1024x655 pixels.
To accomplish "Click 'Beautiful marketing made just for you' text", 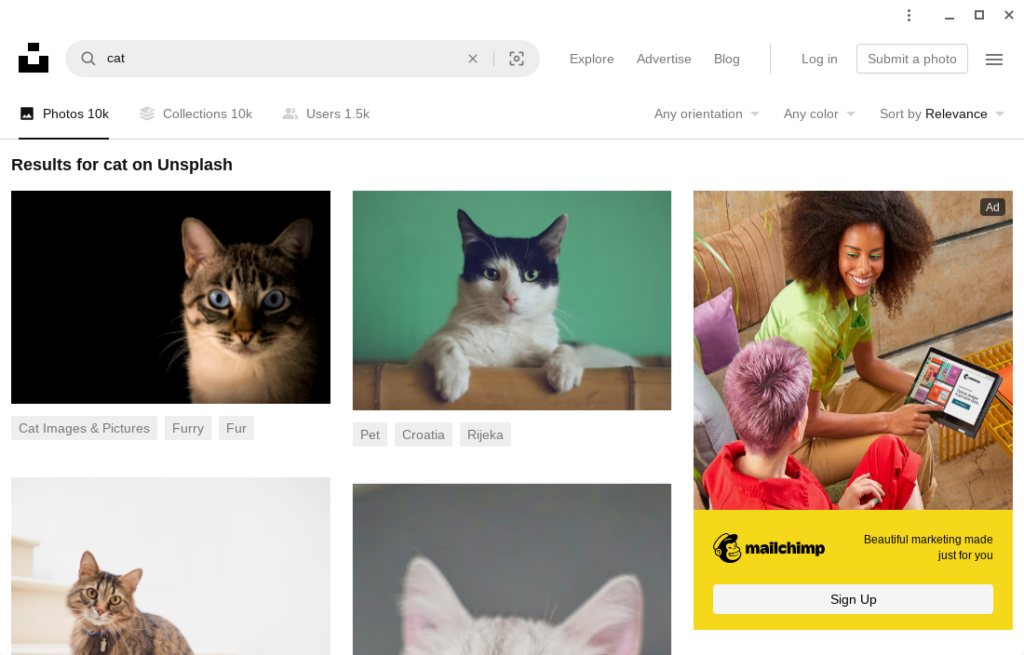I will 928,547.
